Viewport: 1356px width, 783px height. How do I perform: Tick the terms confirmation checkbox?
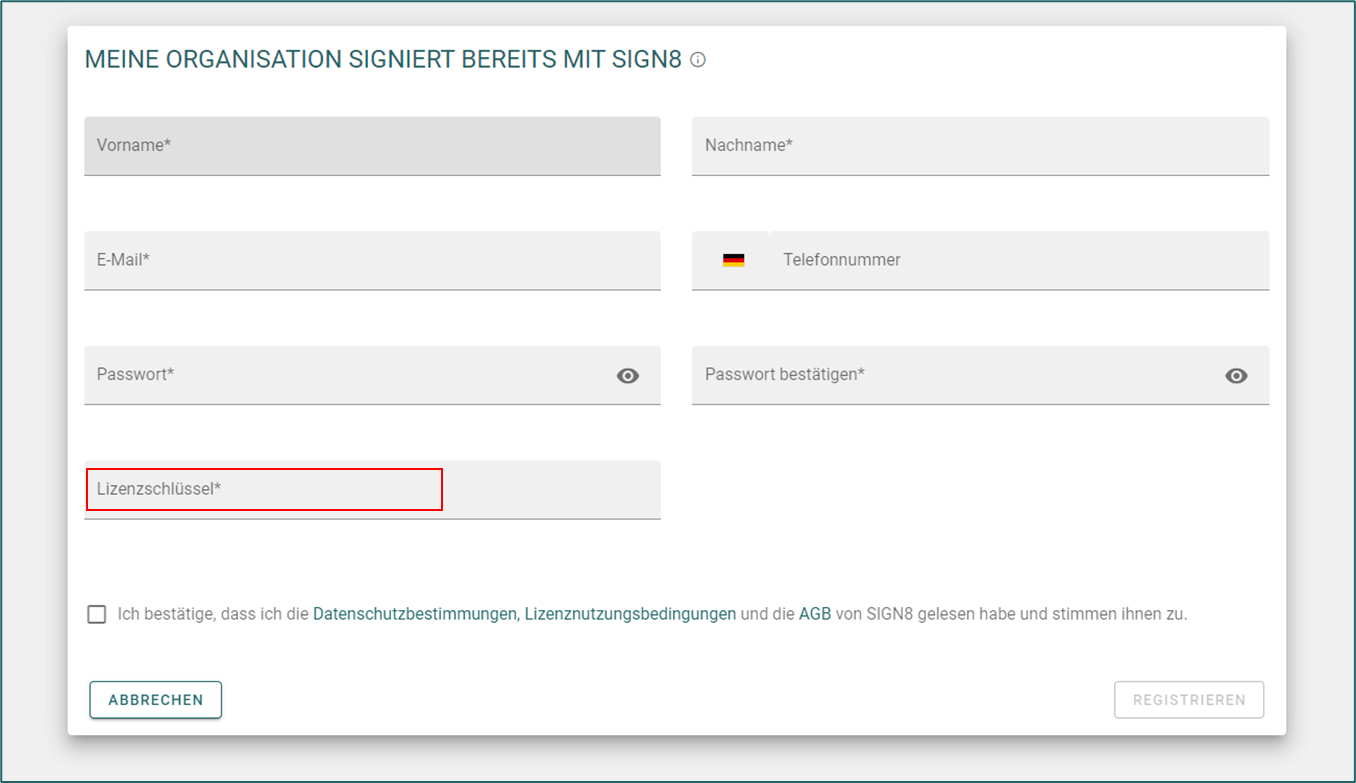[x=96, y=614]
